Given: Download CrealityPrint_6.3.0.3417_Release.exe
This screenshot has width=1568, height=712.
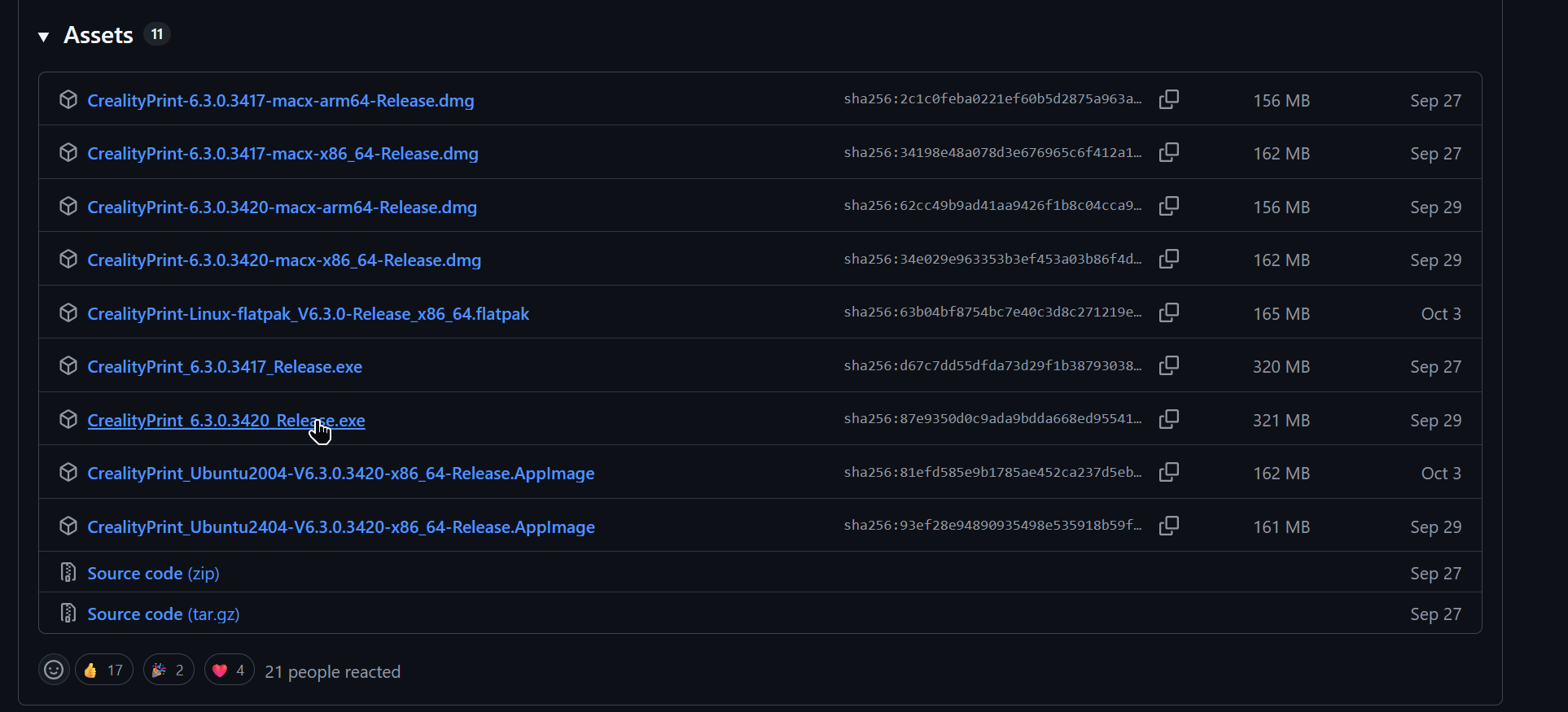Looking at the screenshot, I should coord(225,367).
